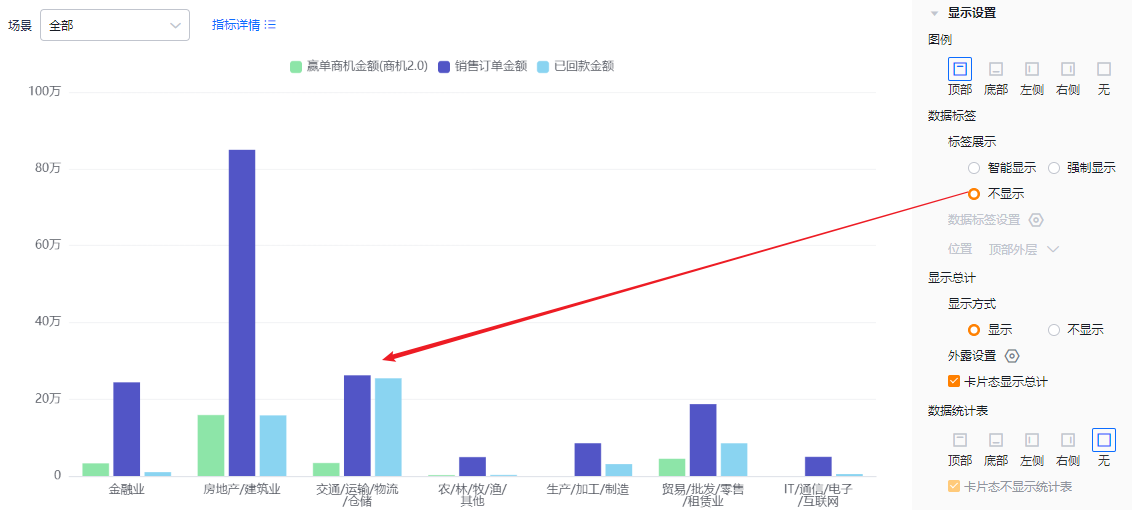
Task: Open 外露设置 hexagon gear icon
Action: click(1012, 356)
